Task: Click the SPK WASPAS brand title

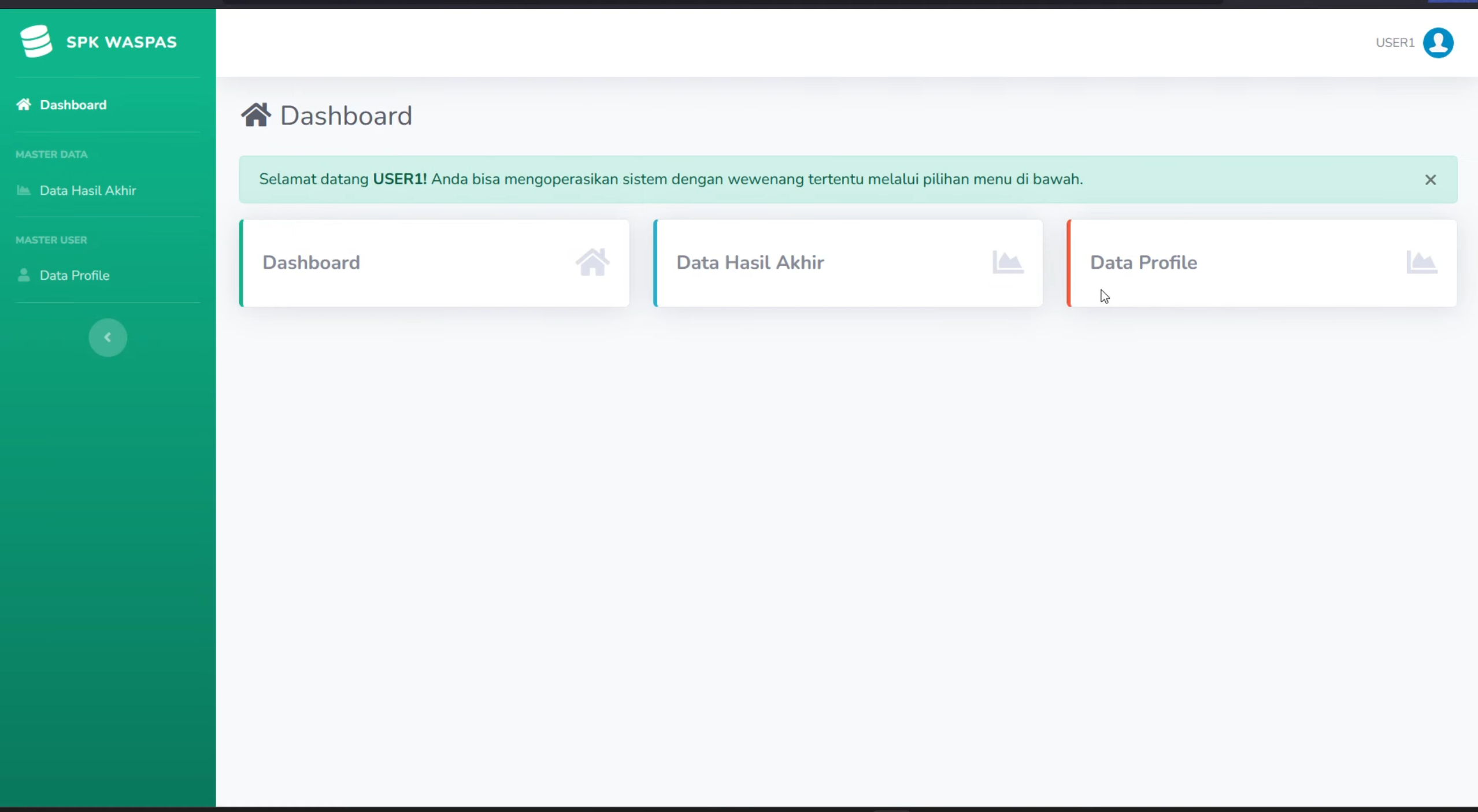Action: [121, 42]
